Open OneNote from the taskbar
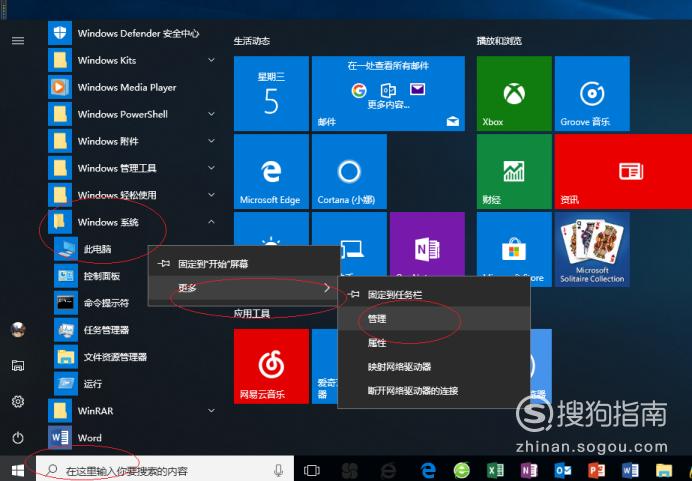Screen dimensions: 692x481 tap(529, 470)
